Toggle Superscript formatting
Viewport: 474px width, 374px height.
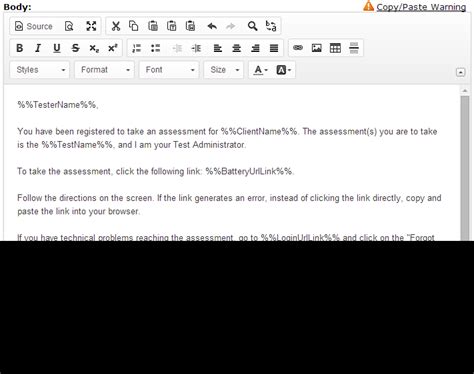point(113,48)
